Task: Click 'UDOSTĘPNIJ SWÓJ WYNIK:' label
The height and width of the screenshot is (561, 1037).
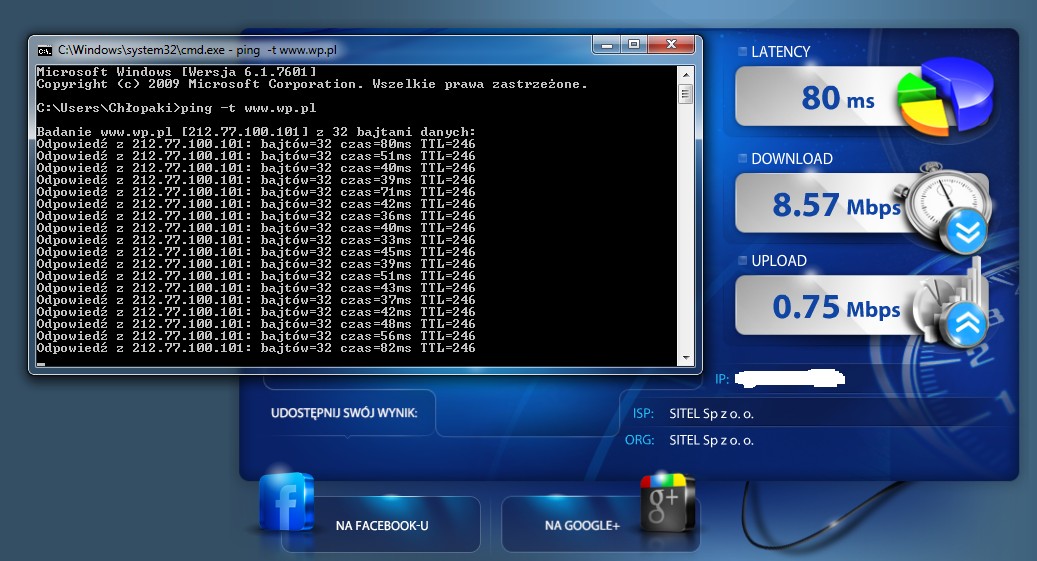Action: tap(344, 413)
